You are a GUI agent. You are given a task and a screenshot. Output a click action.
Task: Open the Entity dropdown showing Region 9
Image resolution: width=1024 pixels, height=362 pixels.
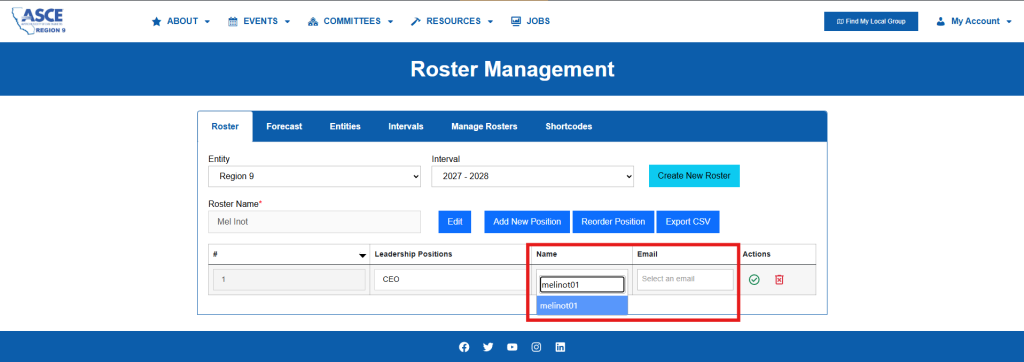315,176
